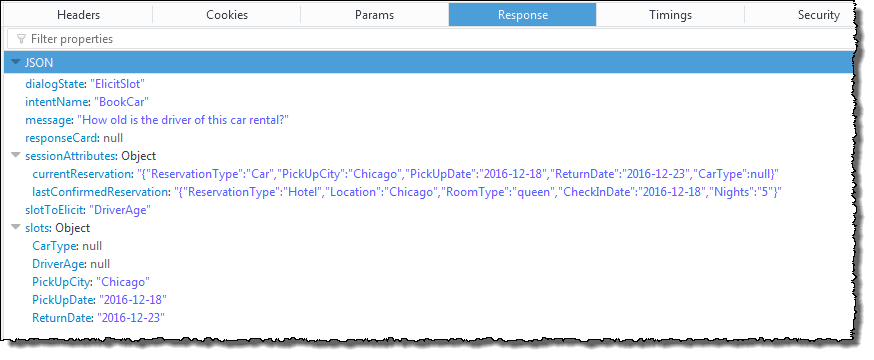Screen dimensions: 874x360
Task: Select the dialogState property
Action: [85, 84]
